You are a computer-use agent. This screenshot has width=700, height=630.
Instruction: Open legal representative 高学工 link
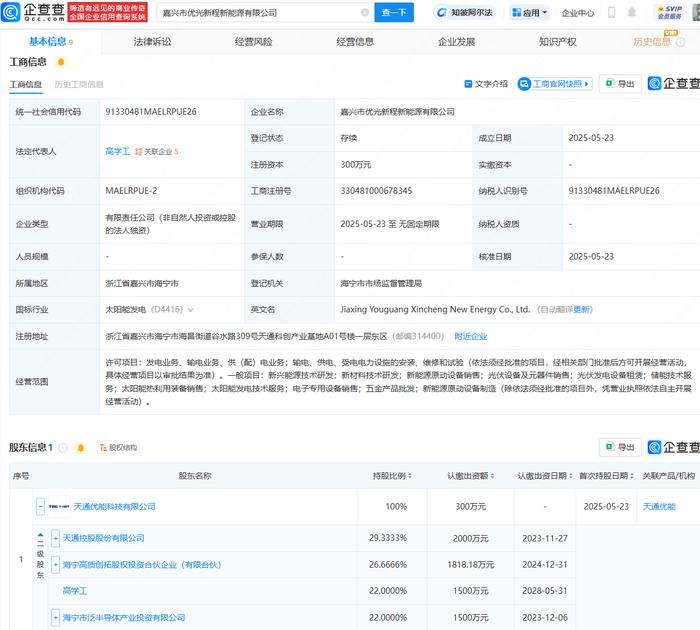[117, 152]
